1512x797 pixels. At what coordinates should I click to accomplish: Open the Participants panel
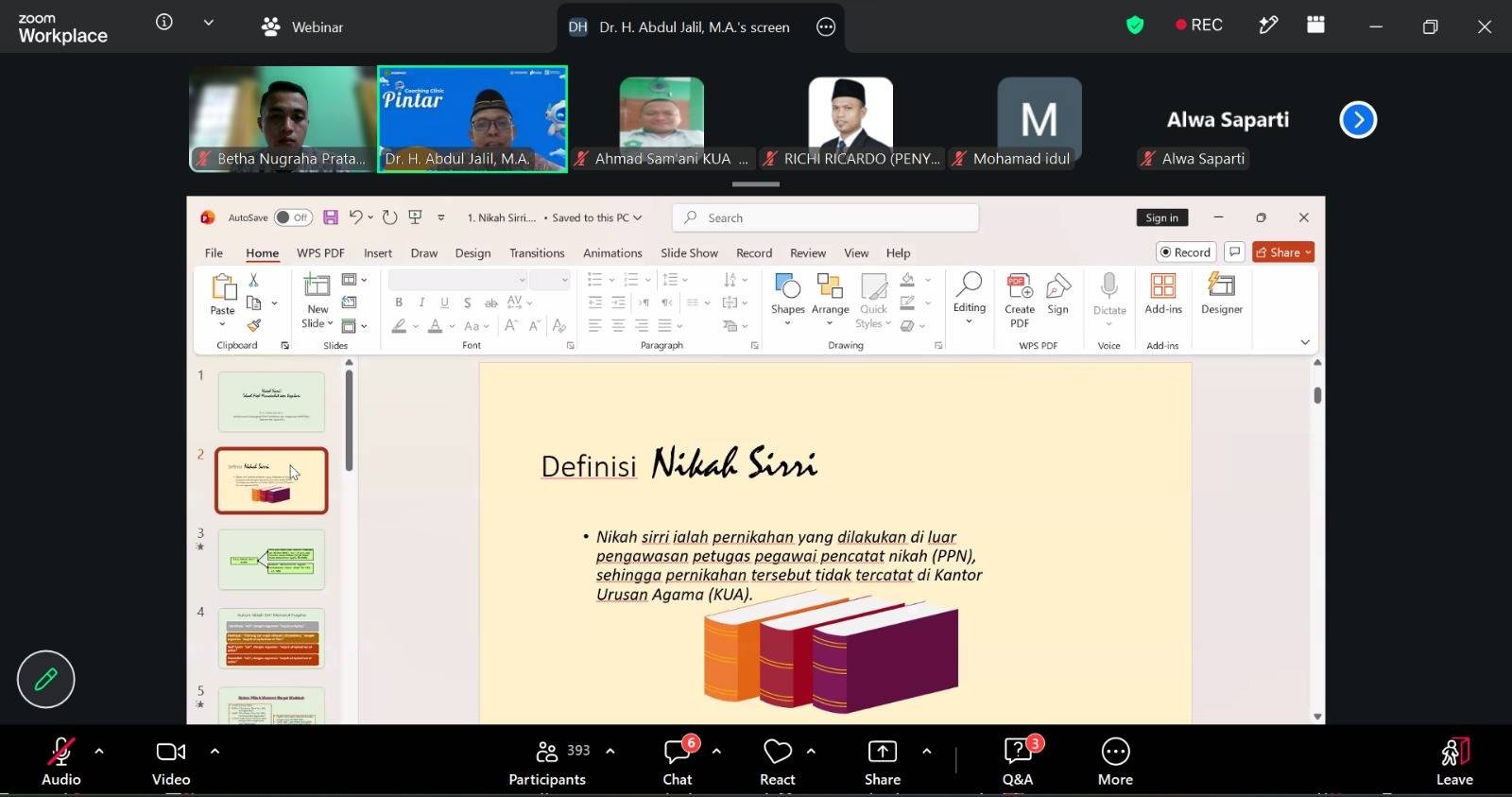pyautogui.click(x=547, y=761)
